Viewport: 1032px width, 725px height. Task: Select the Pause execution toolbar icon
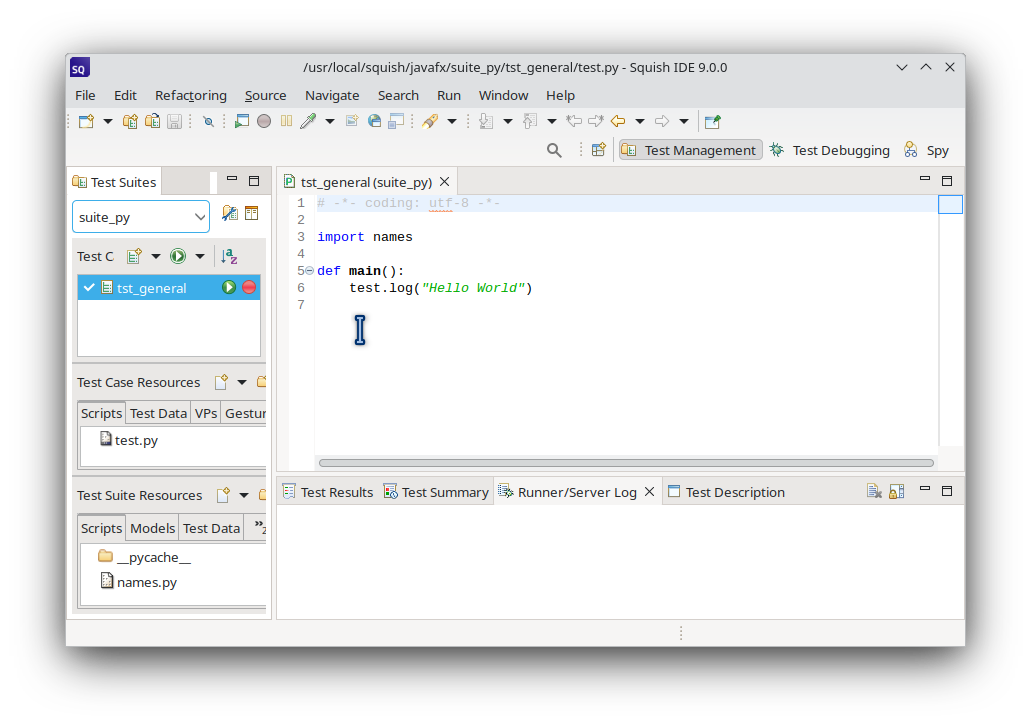coord(285,121)
